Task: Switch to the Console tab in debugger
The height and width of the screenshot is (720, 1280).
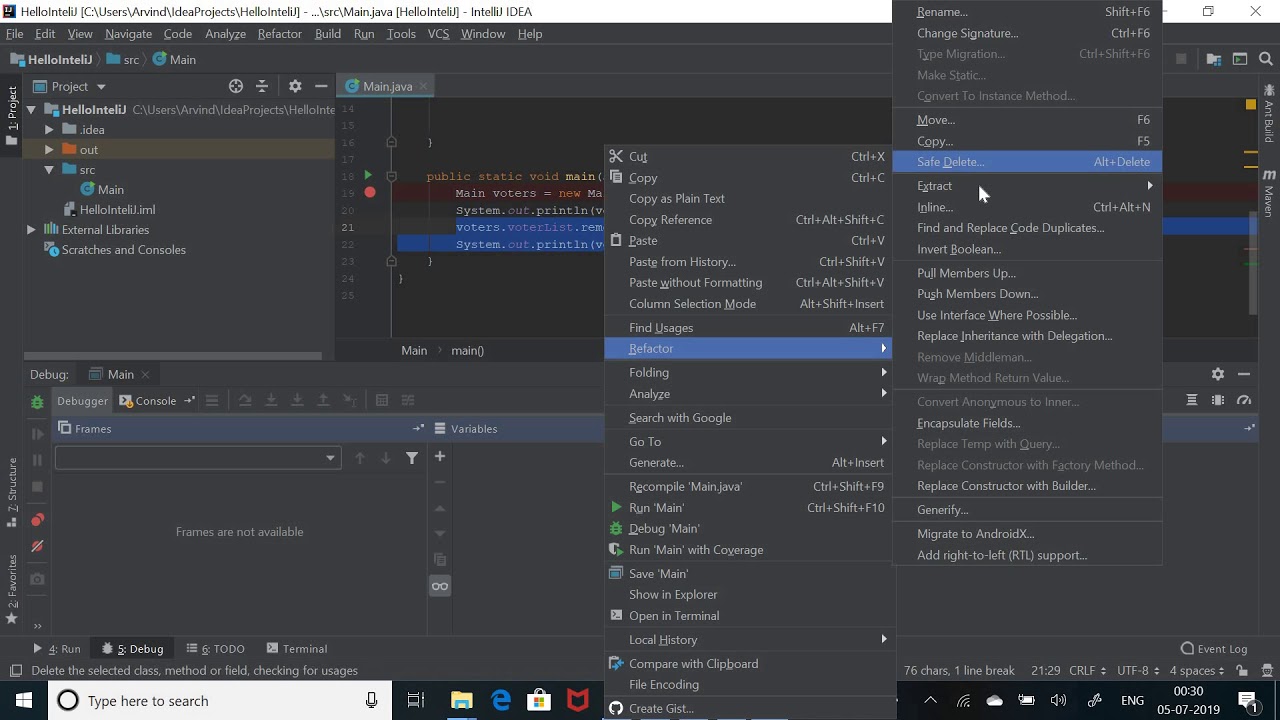Action: point(148,400)
